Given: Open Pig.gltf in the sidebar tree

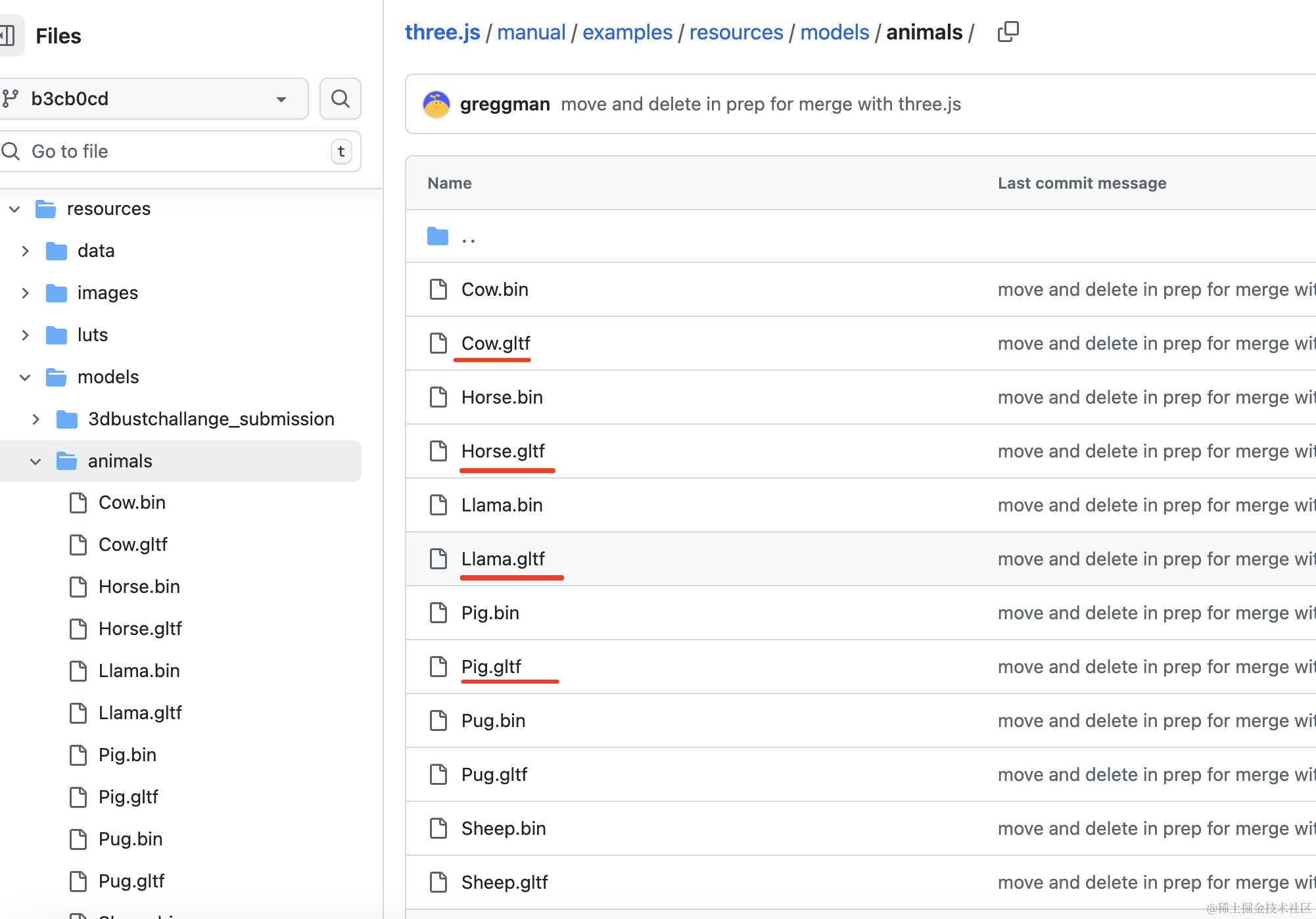Looking at the screenshot, I should [x=128, y=797].
